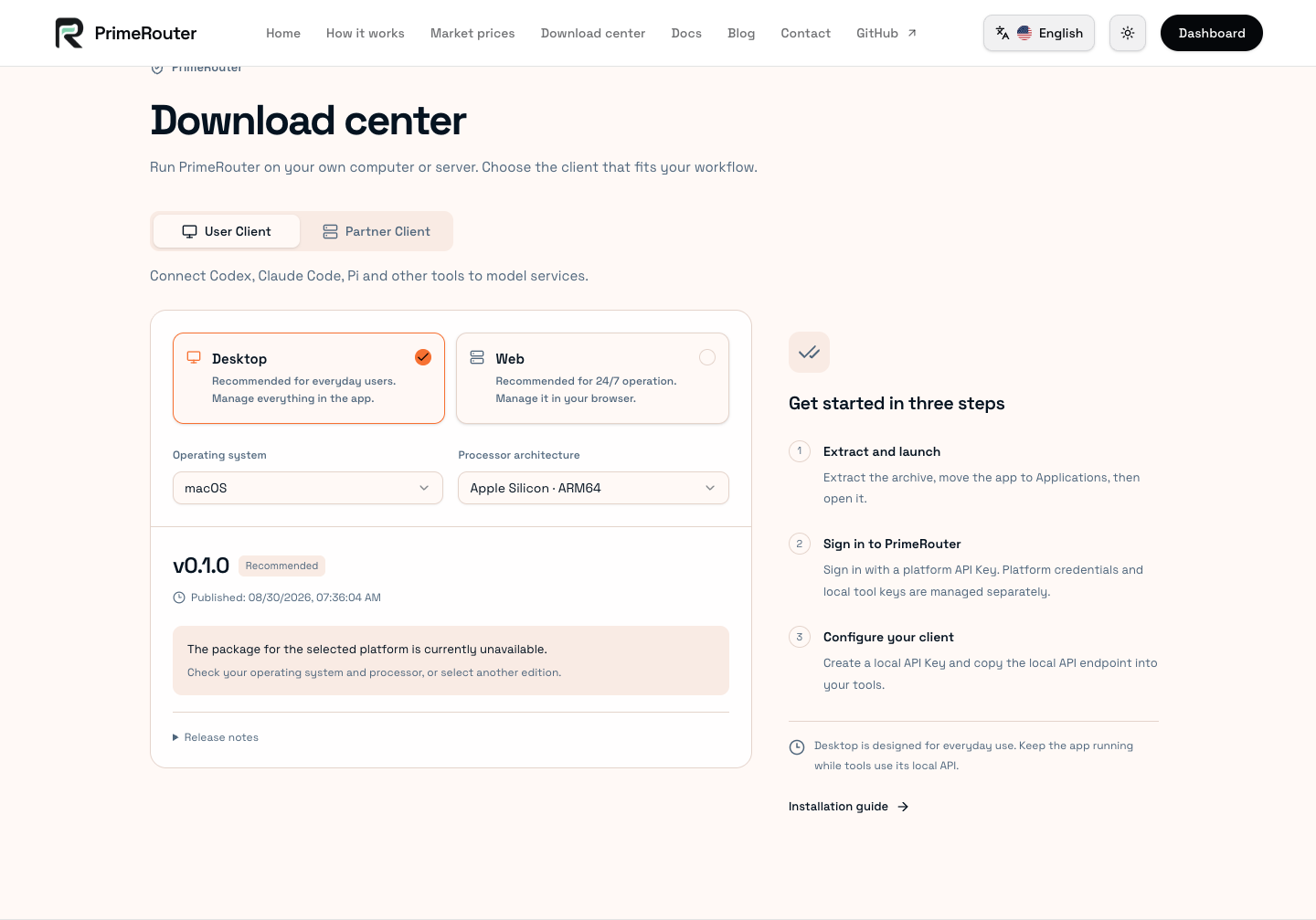The image size is (1316, 920).
Task: Open How it works page
Action: coord(366,33)
